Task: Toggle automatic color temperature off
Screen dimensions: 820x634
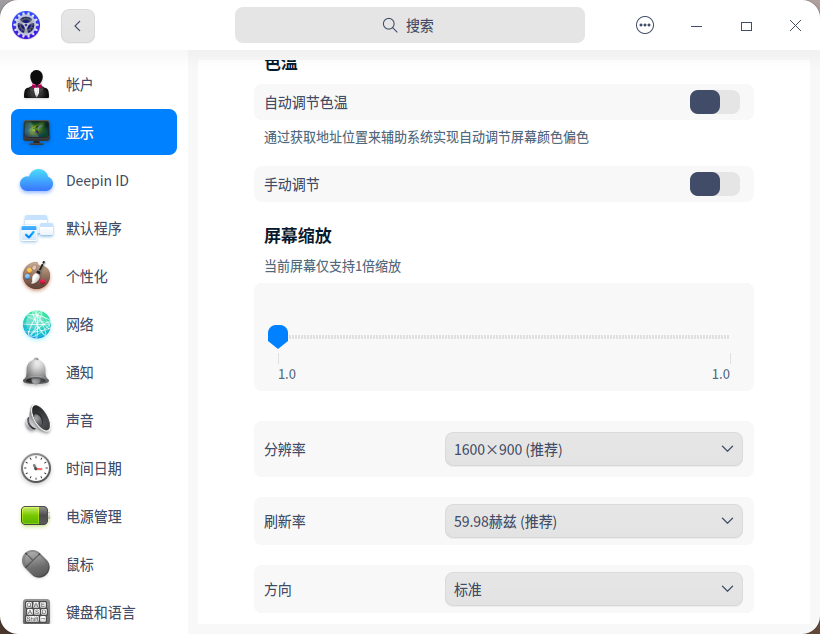Action: [x=714, y=102]
